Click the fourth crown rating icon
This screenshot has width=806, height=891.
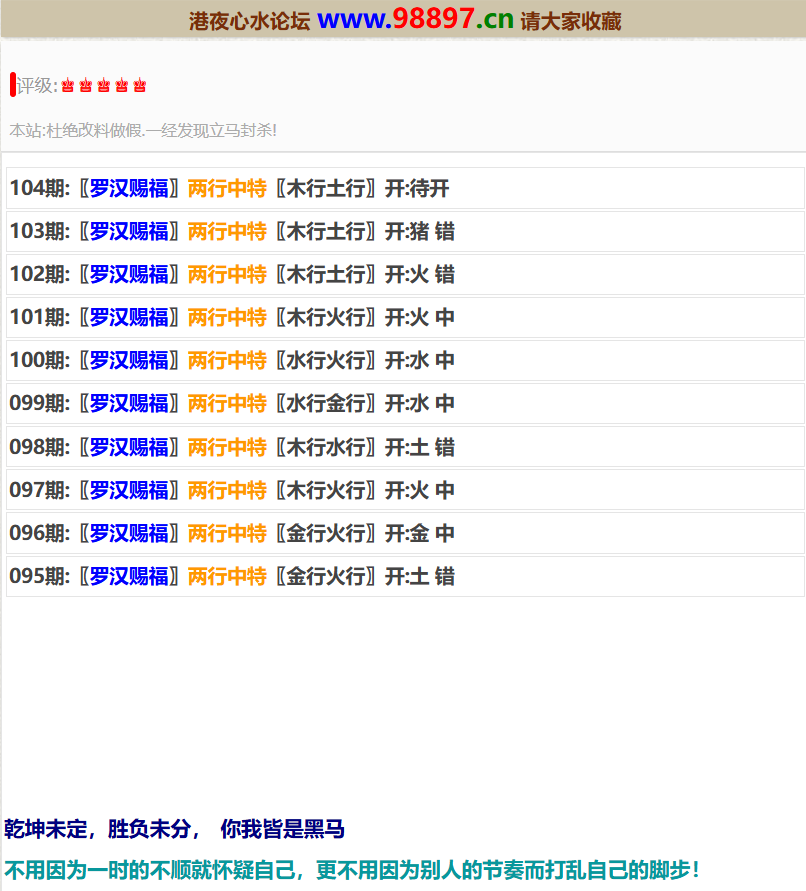tap(122, 86)
